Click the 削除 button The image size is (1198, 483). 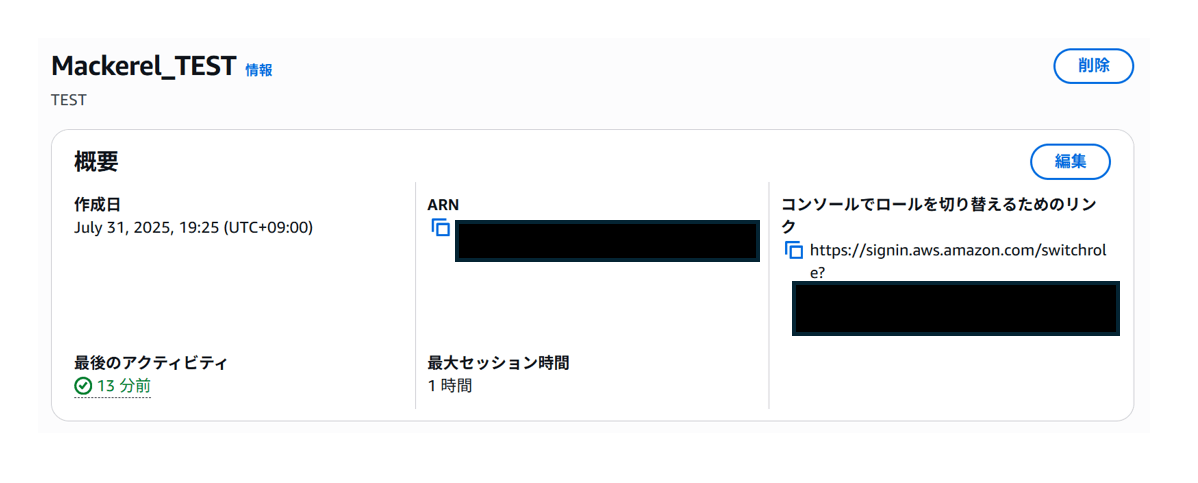click(1093, 66)
